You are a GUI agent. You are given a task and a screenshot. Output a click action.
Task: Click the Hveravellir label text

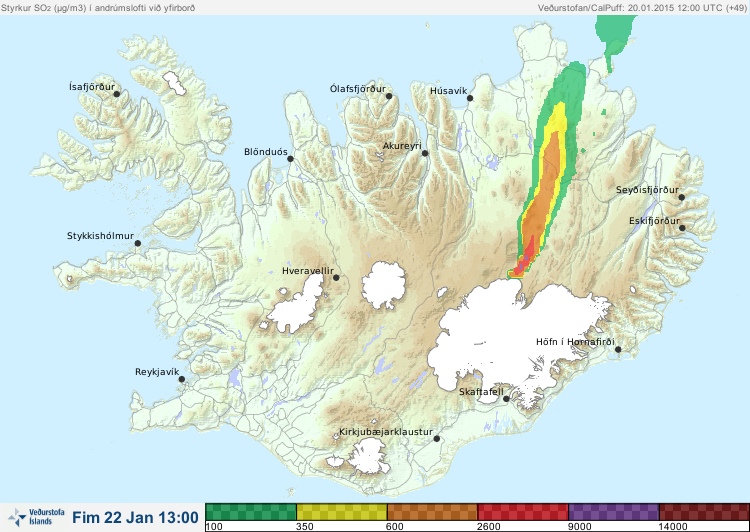click(308, 271)
